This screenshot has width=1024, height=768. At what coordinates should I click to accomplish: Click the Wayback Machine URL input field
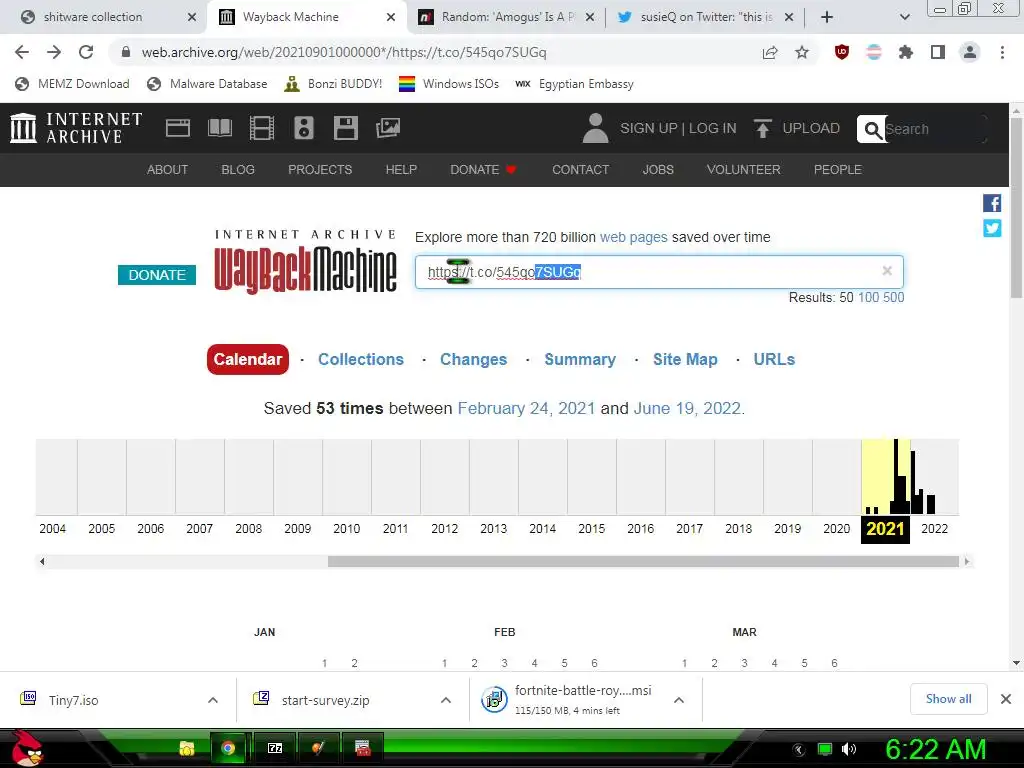click(x=659, y=272)
